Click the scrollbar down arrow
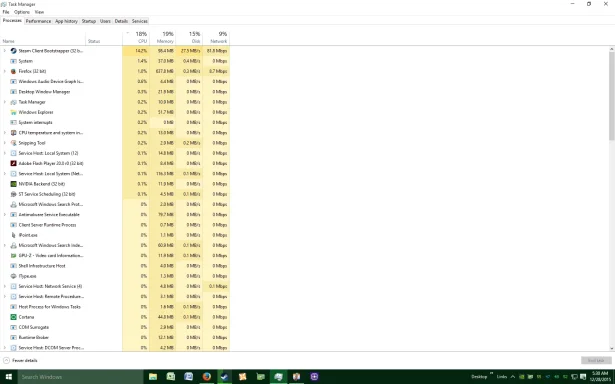This screenshot has width=615, height=384. [x=611, y=348]
